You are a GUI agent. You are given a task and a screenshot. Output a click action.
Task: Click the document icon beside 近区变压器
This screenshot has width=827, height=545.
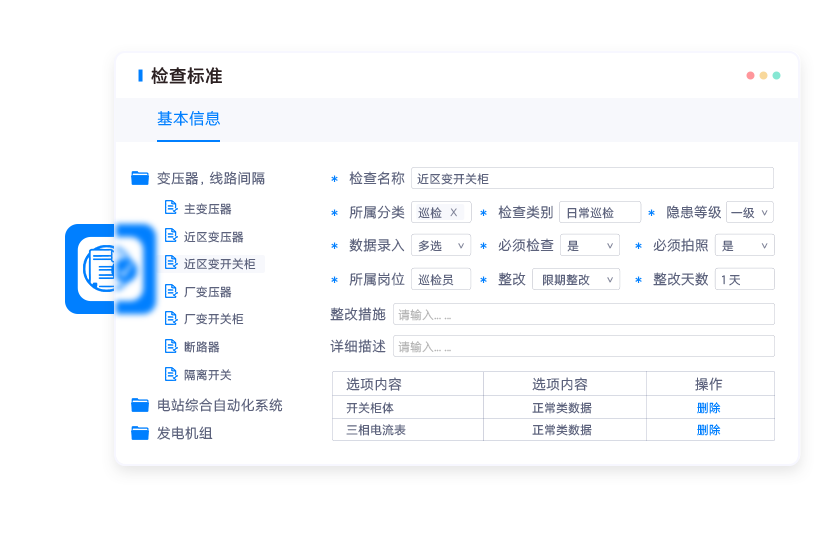[170, 236]
